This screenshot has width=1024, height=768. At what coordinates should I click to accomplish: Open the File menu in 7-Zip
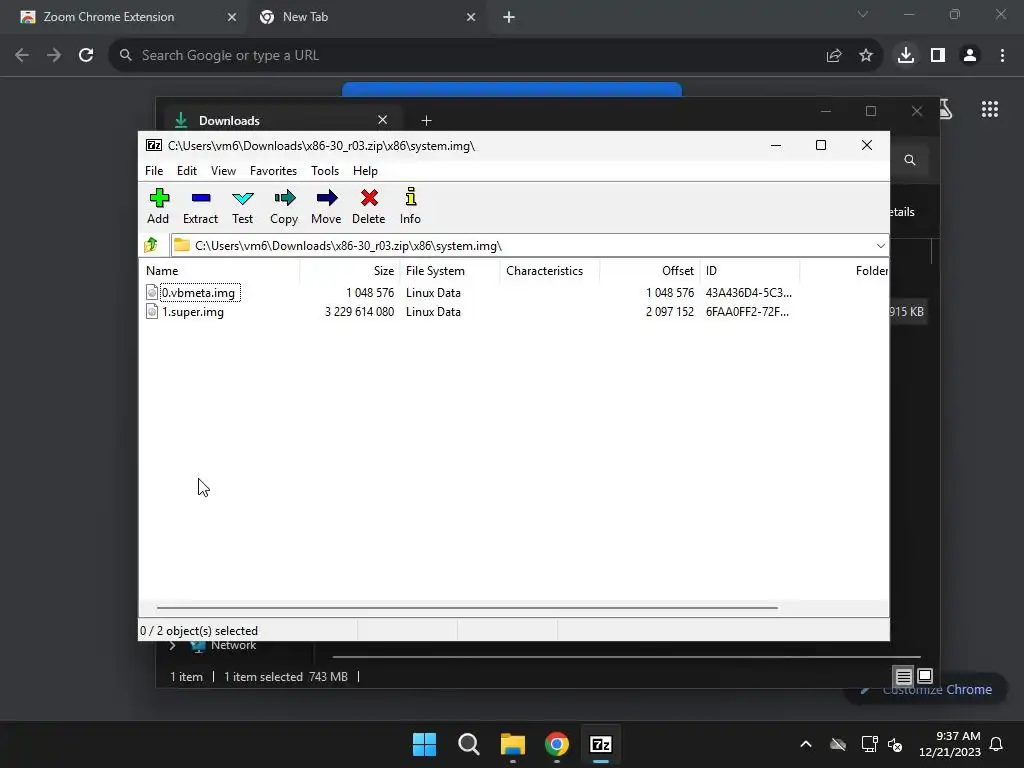pyautogui.click(x=154, y=170)
